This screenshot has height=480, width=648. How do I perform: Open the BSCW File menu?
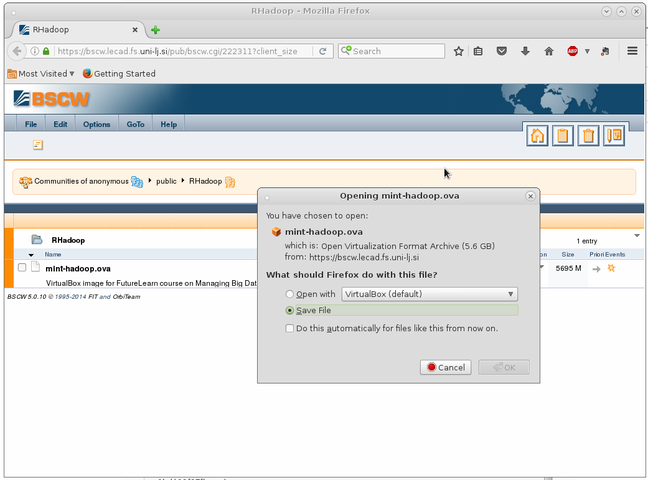pos(31,124)
